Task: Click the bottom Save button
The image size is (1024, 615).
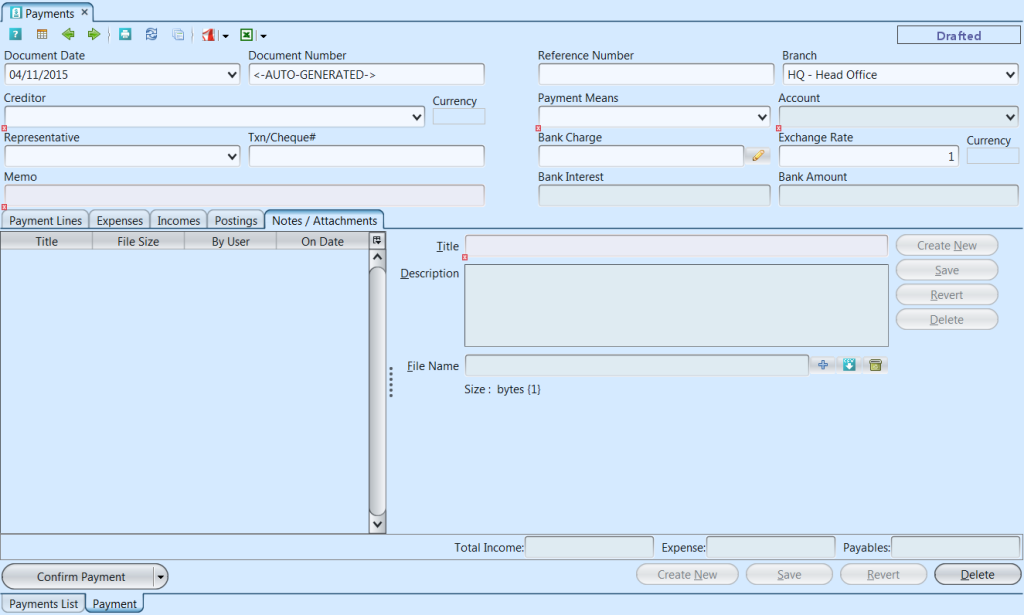Action: click(789, 575)
